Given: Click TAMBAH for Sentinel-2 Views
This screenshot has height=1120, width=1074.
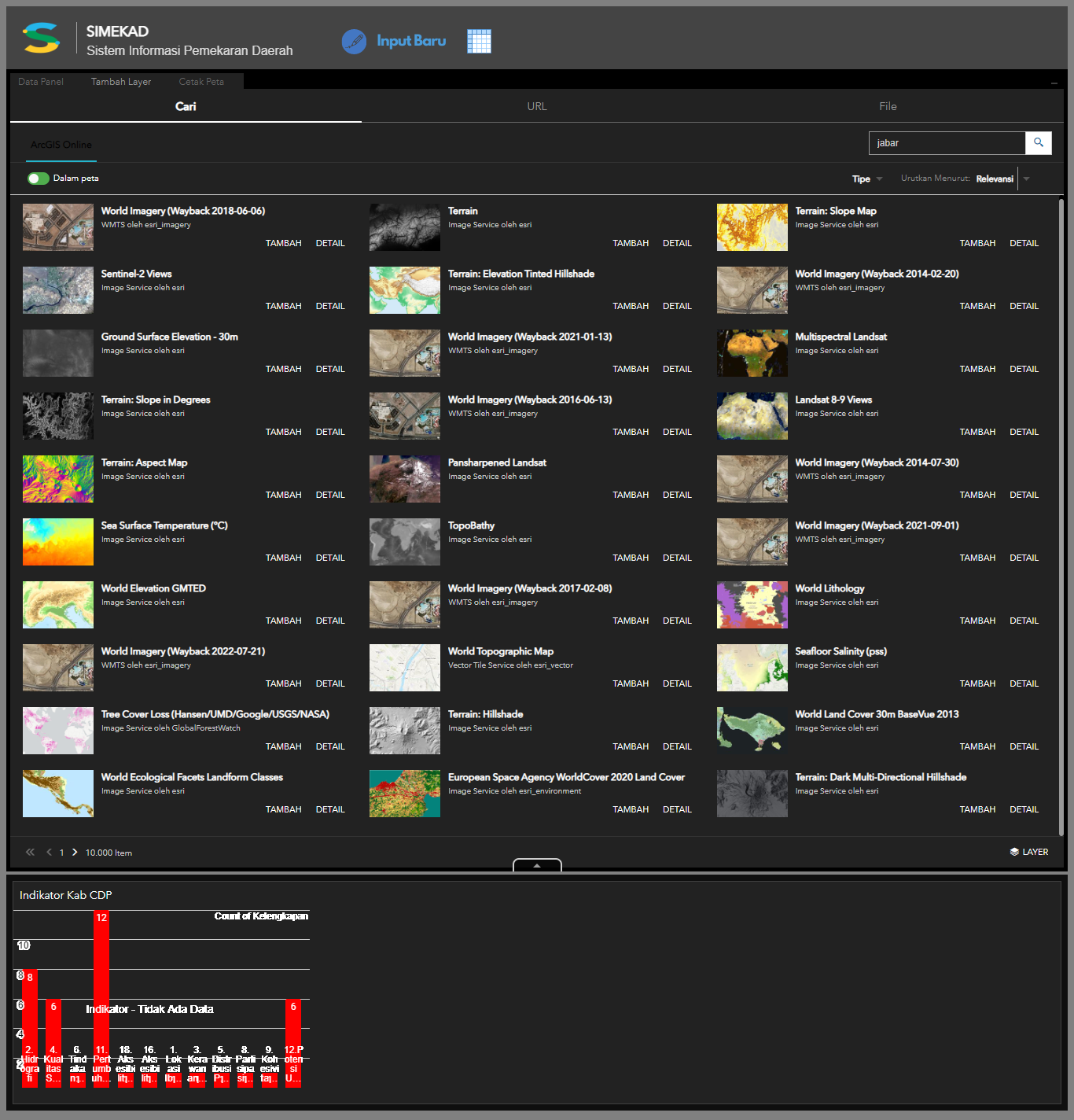Looking at the screenshot, I should [283, 306].
